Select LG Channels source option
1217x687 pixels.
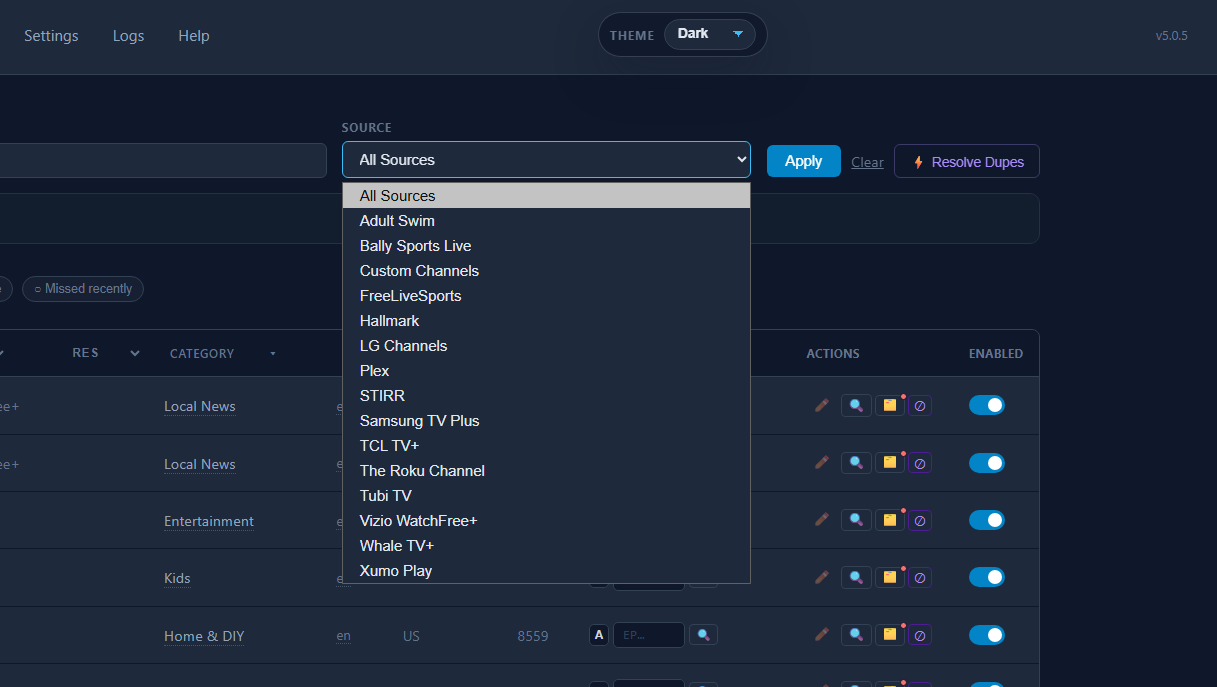[546, 346]
